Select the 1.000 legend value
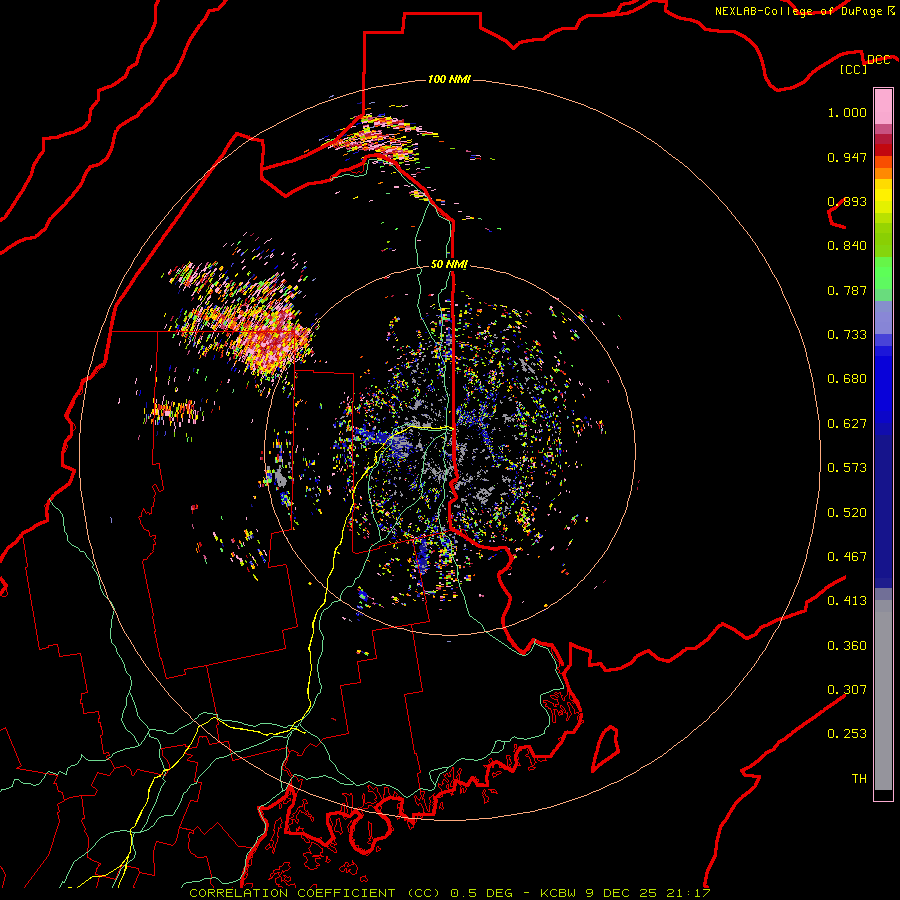Viewport: 900px width, 900px height. (x=847, y=112)
